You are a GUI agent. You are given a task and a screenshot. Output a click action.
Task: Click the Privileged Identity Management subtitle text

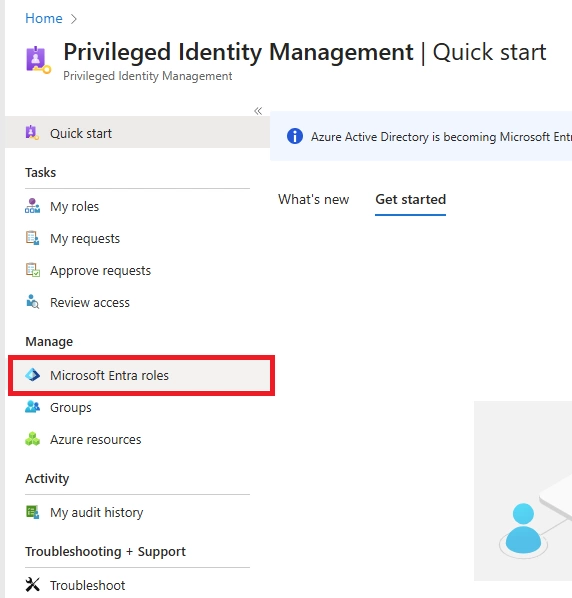(148, 76)
